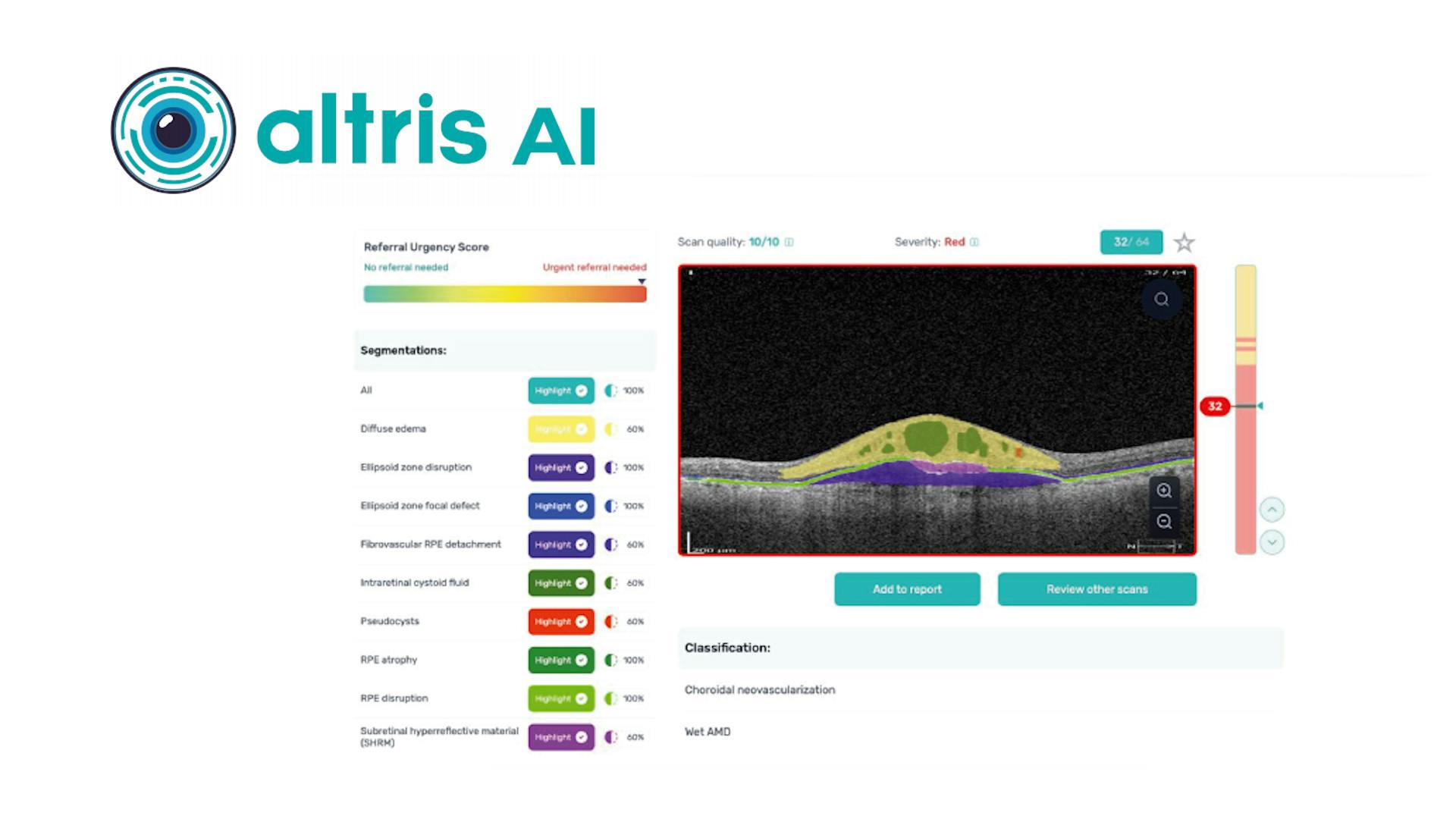Image resolution: width=1456 pixels, height=819 pixels.
Task: Toggle Highlight for Fibrovascular RPE detachment
Action: [560, 544]
